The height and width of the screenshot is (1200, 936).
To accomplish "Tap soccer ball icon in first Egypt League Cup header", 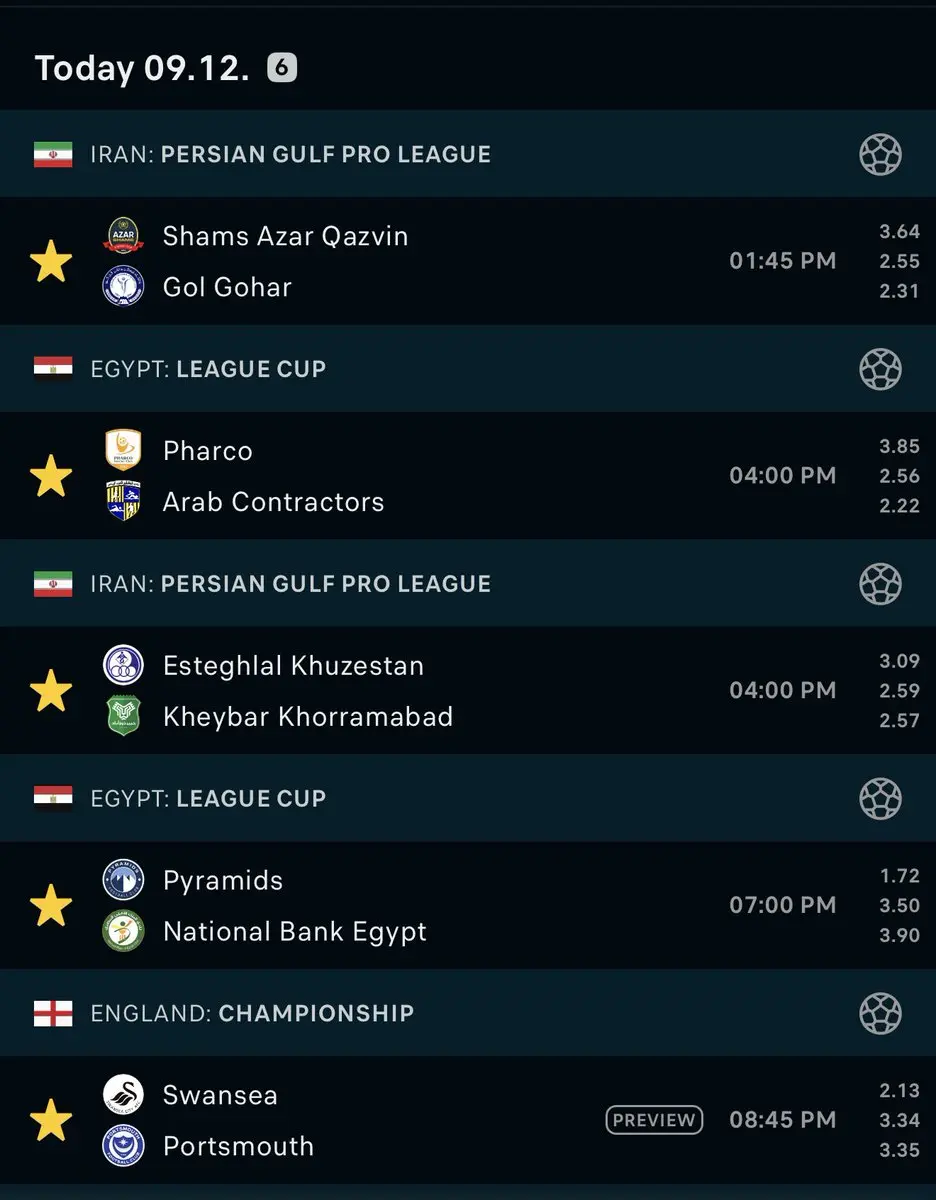I will [x=880, y=369].
